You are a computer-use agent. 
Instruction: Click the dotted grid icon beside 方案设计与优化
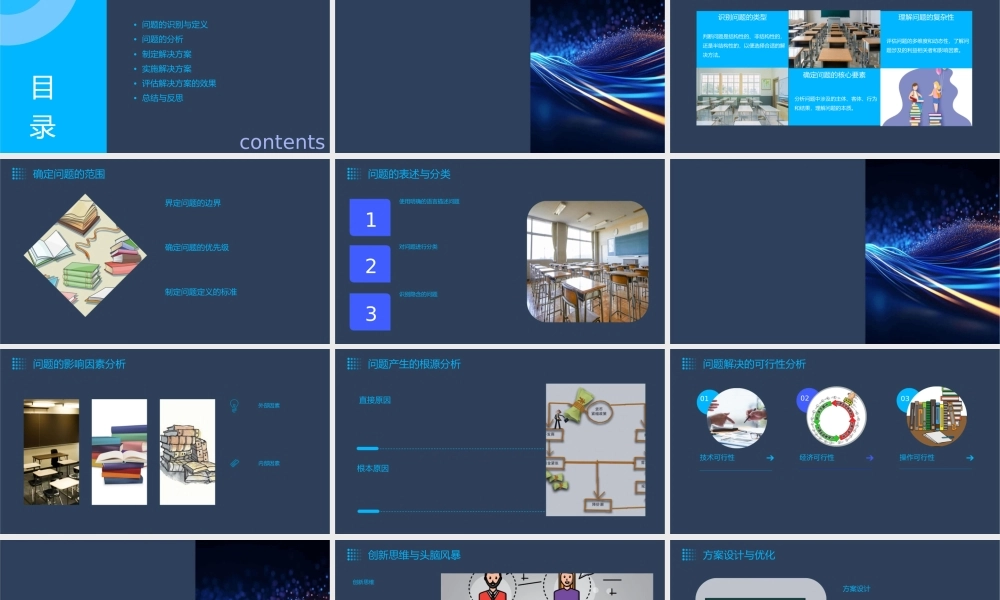688,555
